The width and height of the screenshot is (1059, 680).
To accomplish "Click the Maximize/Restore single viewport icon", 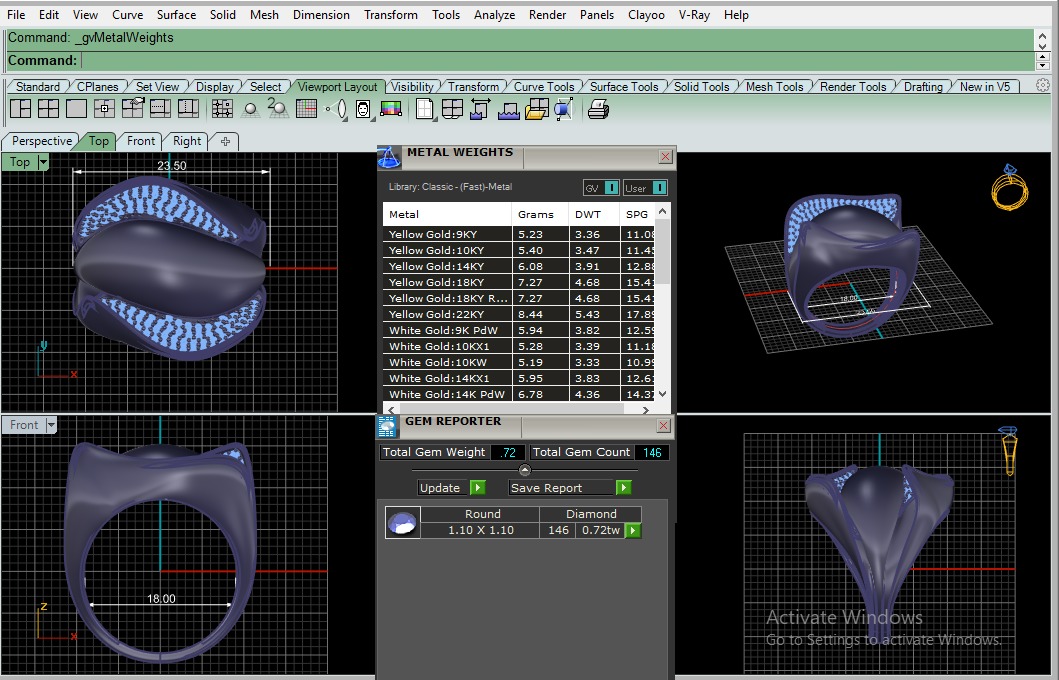I will coord(76,109).
